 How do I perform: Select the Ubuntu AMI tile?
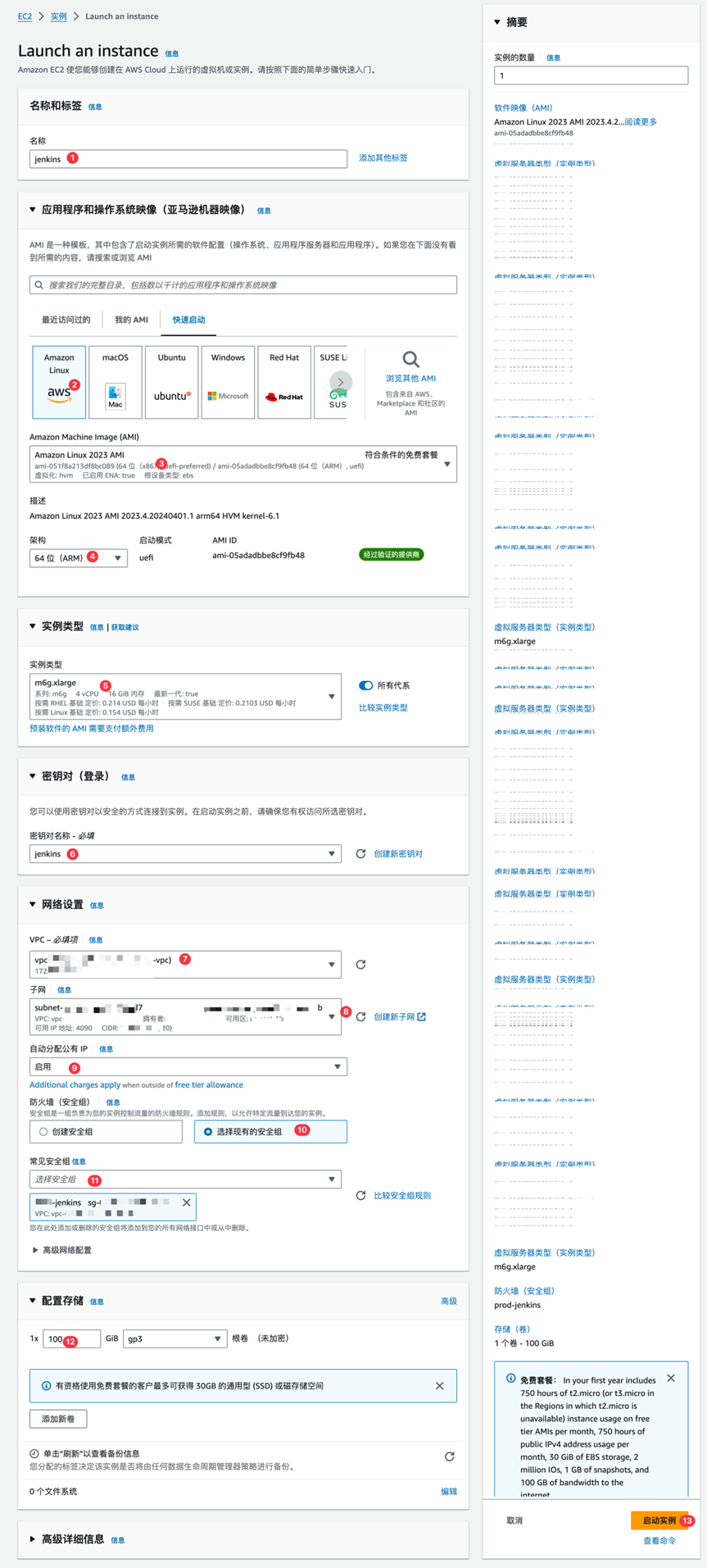171,382
